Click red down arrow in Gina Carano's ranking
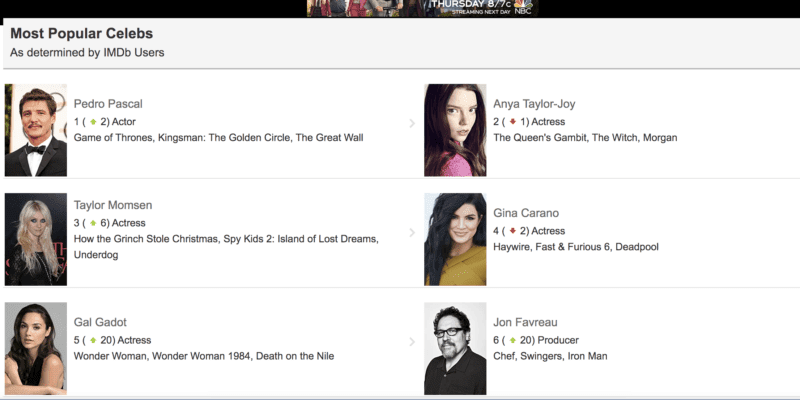Image resolution: width=800 pixels, height=400 pixels. pos(514,232)
